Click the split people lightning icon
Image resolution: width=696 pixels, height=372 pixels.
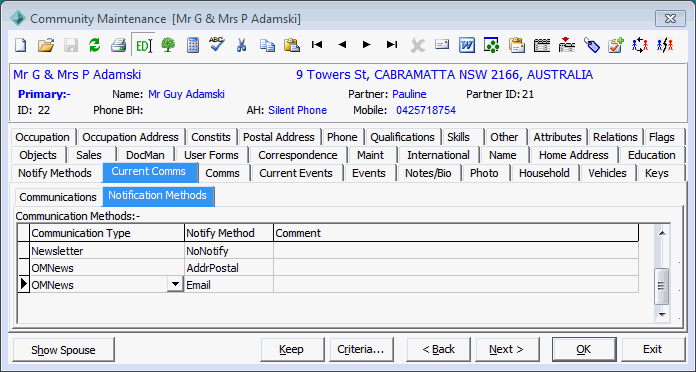[665, 45]
